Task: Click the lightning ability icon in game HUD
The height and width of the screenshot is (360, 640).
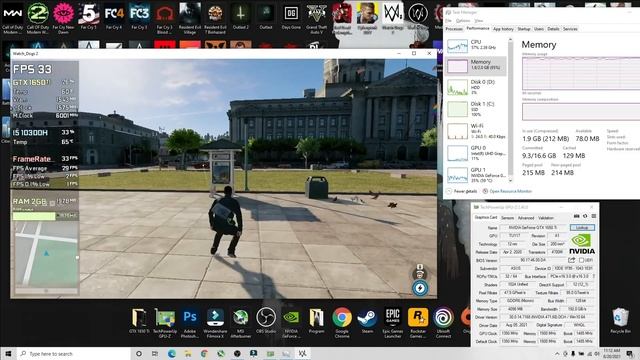Action: pos(420,288)
